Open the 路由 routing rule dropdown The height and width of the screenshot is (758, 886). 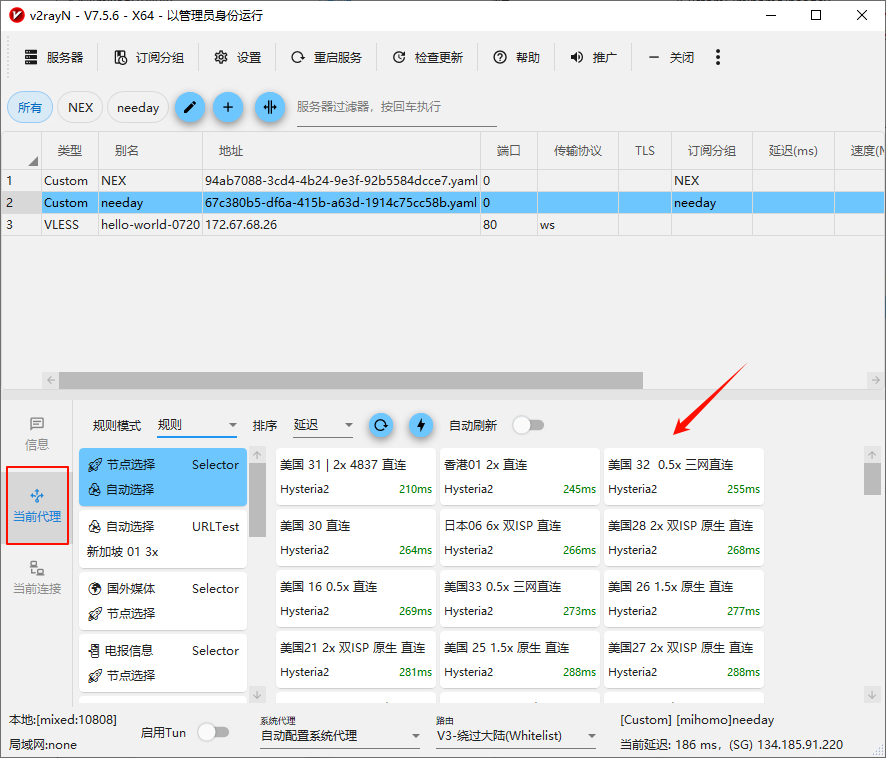[x=516, y=736]
